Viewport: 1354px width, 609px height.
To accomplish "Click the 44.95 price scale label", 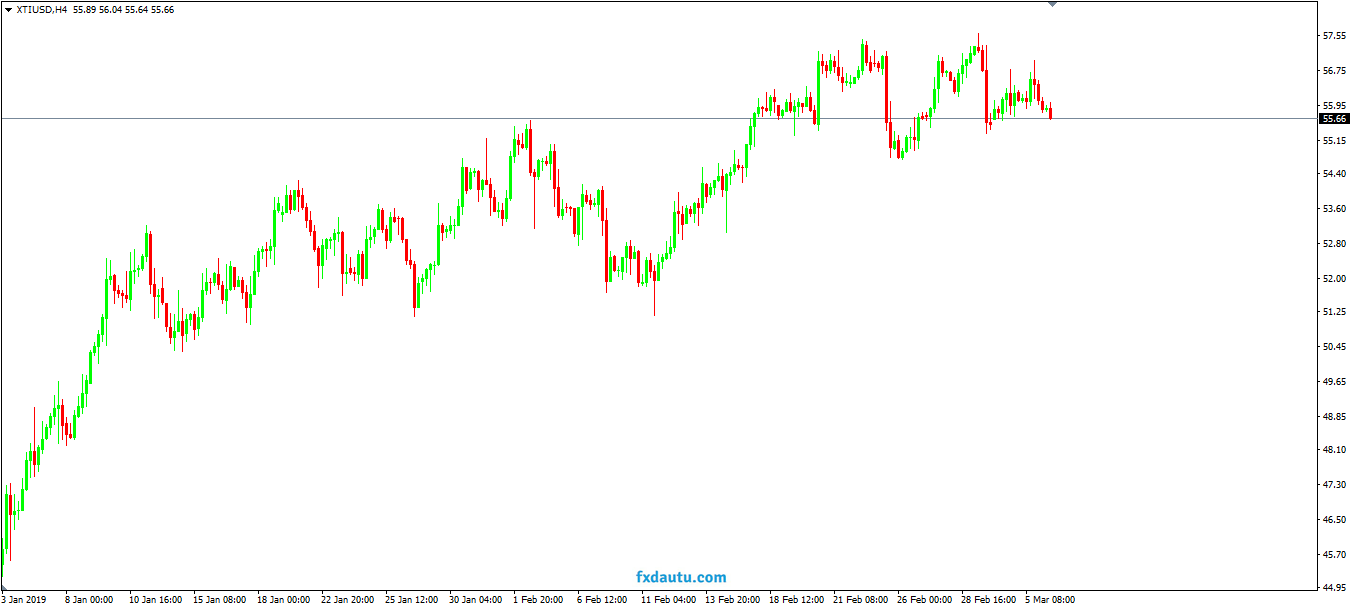I will (1333, 588).
